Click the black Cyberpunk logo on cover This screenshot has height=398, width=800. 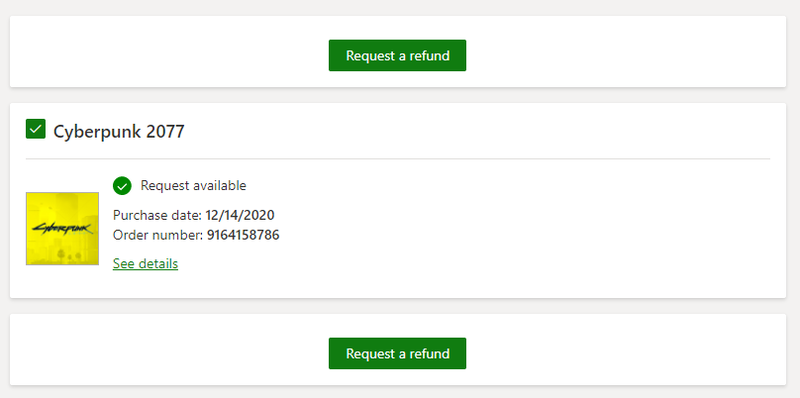coord(62,228)
